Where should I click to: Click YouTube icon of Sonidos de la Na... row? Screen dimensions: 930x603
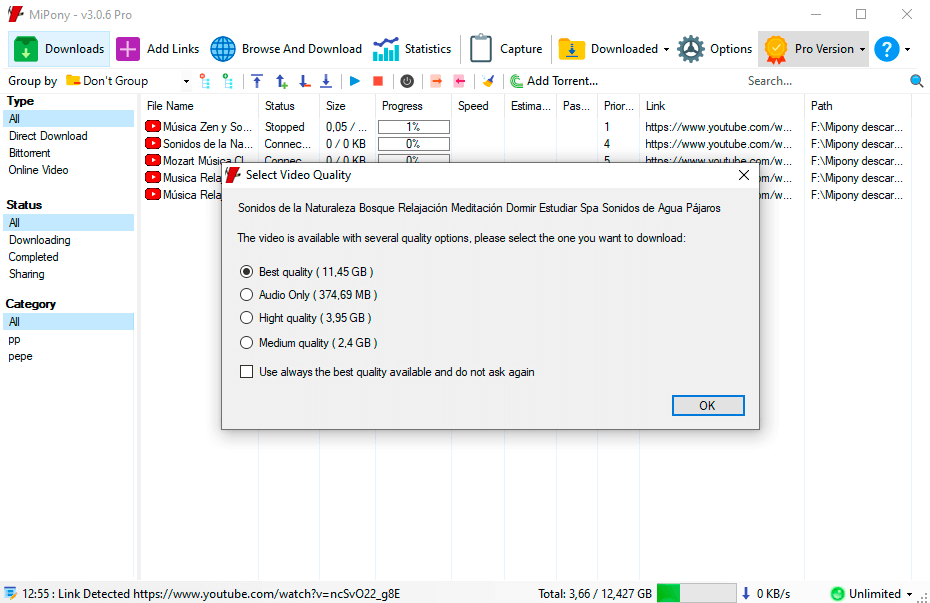[153, 143]
